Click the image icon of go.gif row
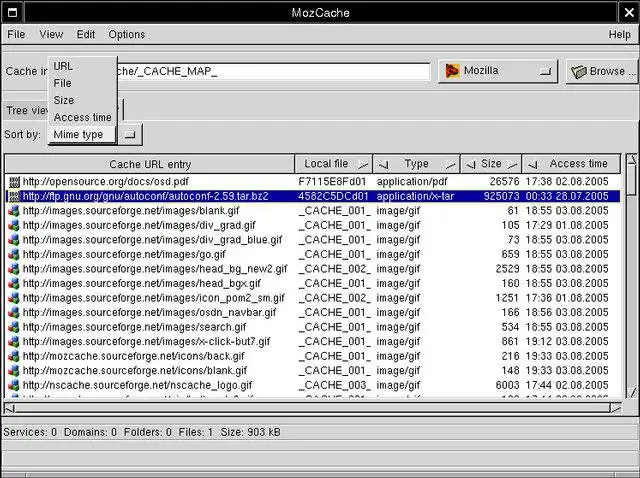Screen dimensions: 640x478 14,255
